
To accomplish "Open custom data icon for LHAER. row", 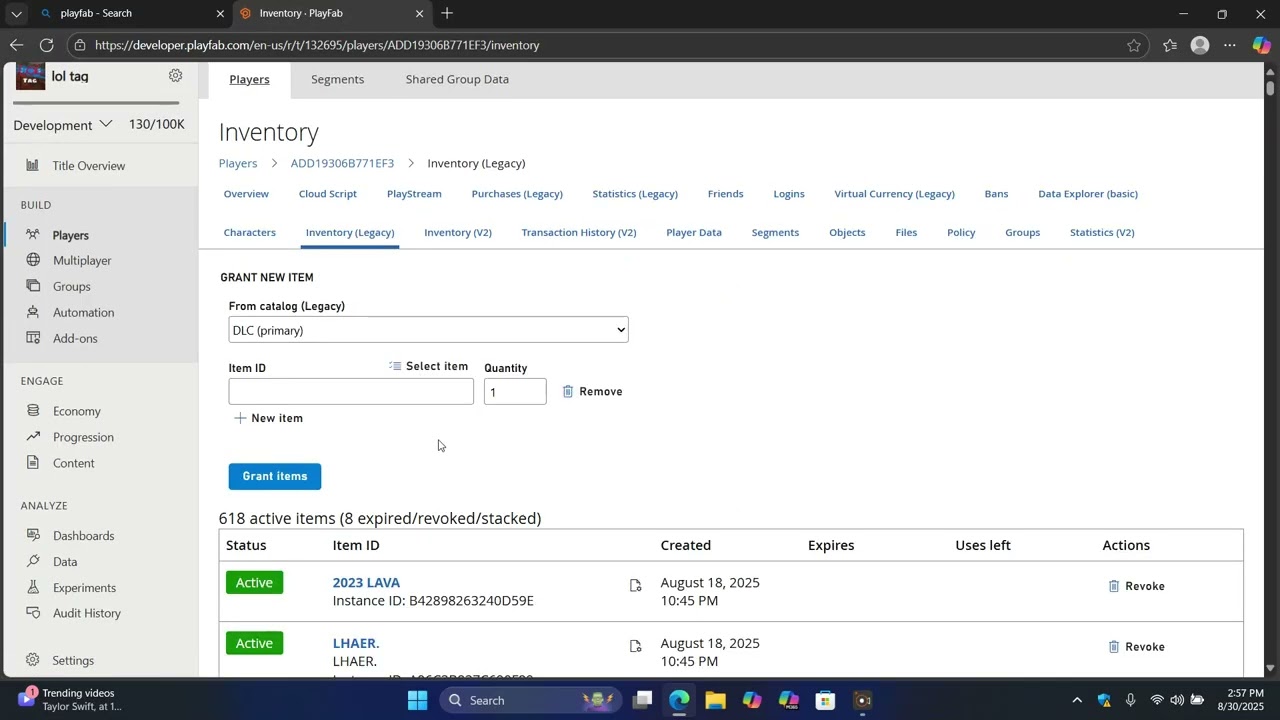I will [x=635, y=646].
